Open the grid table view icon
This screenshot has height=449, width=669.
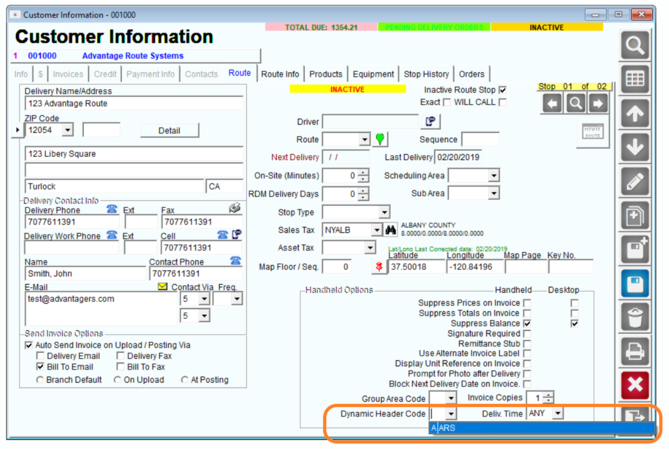pos(635,79)
